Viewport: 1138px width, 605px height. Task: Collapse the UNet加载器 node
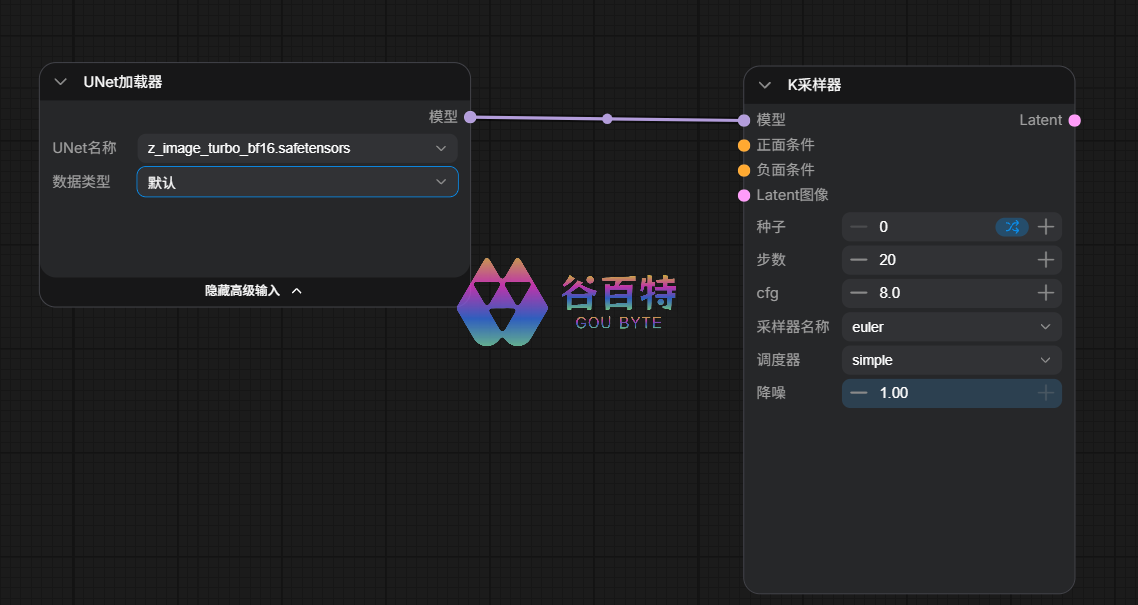point(61,82)
